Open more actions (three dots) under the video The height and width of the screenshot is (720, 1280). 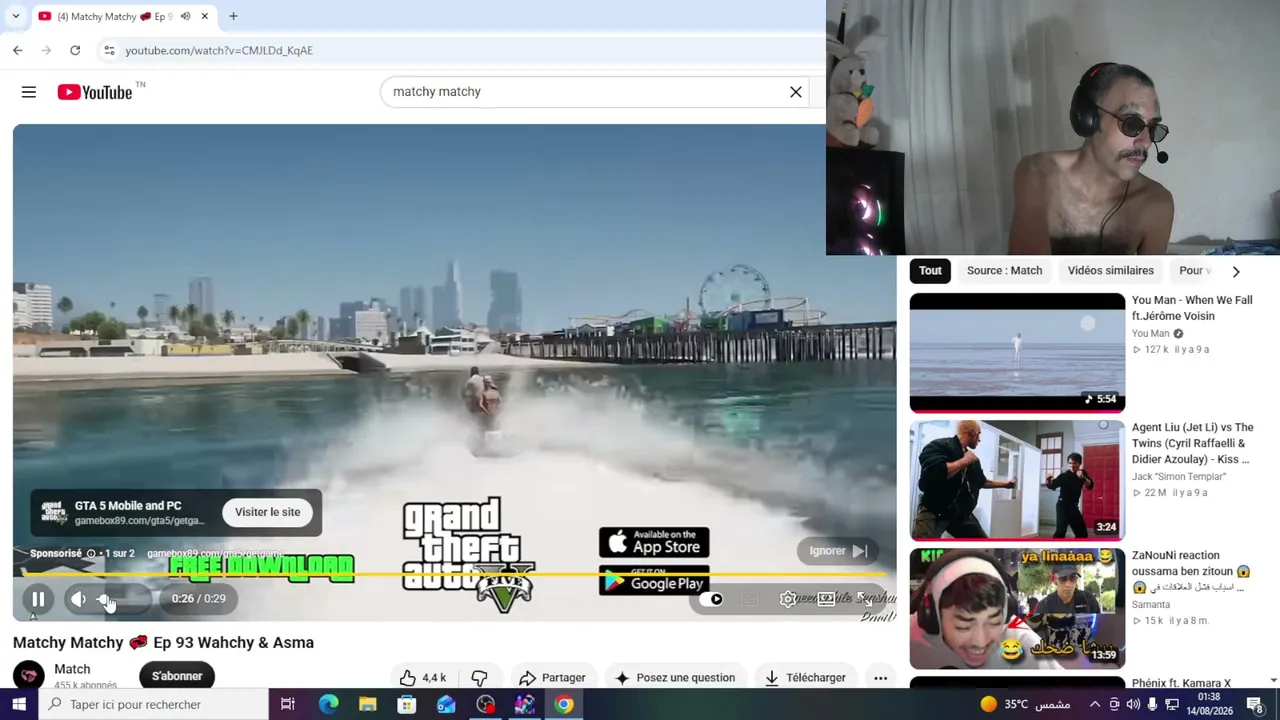pos(880,678)
